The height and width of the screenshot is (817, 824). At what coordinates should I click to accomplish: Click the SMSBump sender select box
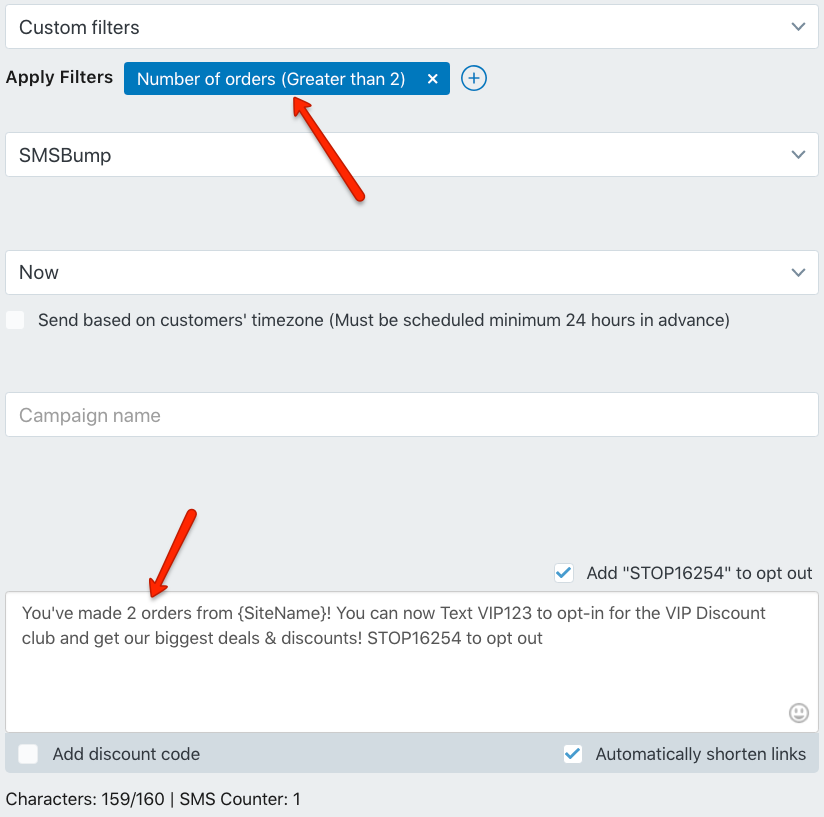(x=412, y=154)
